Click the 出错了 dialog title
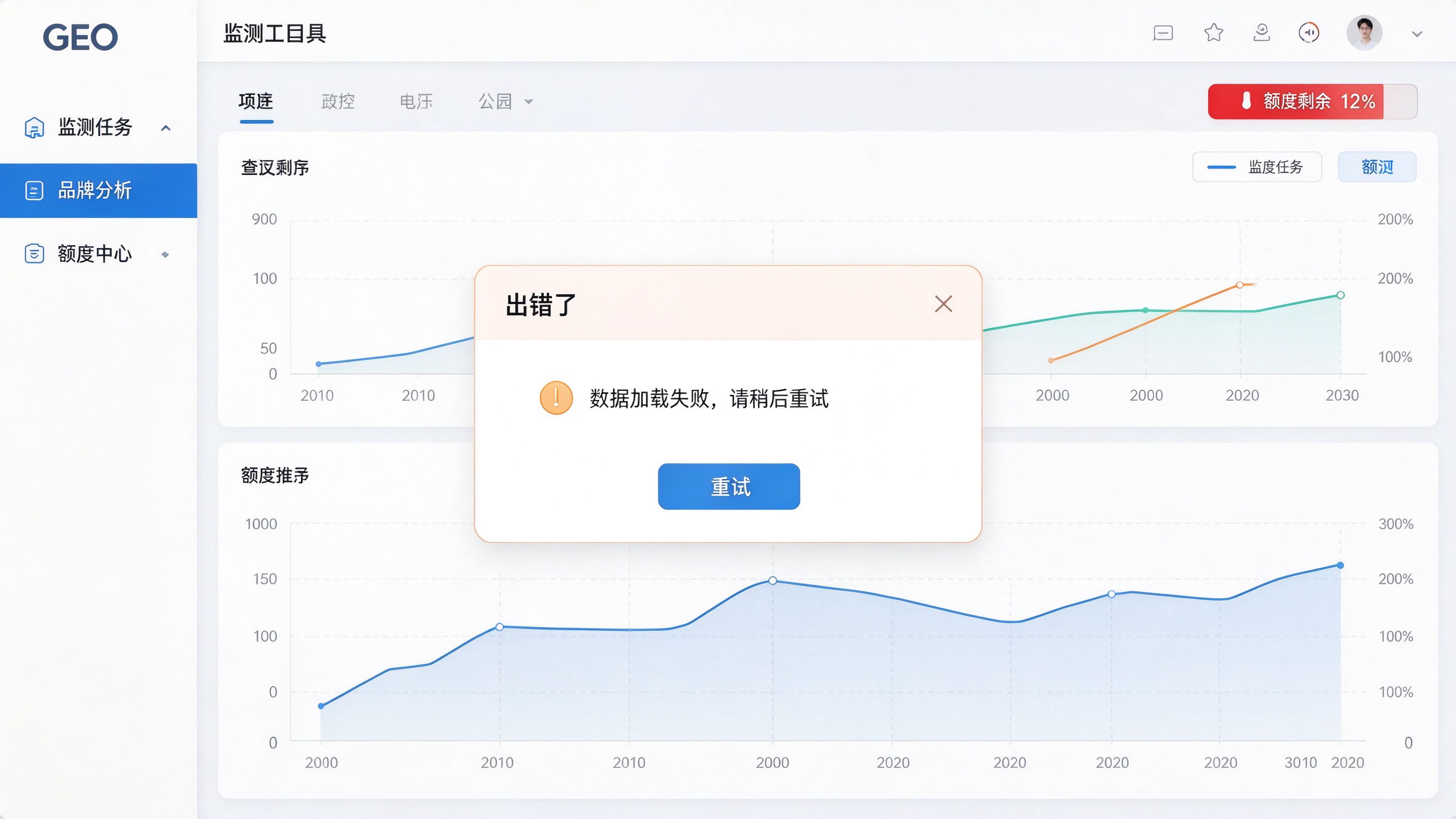This screenshot has height=819, width=1456. (540, 305)
